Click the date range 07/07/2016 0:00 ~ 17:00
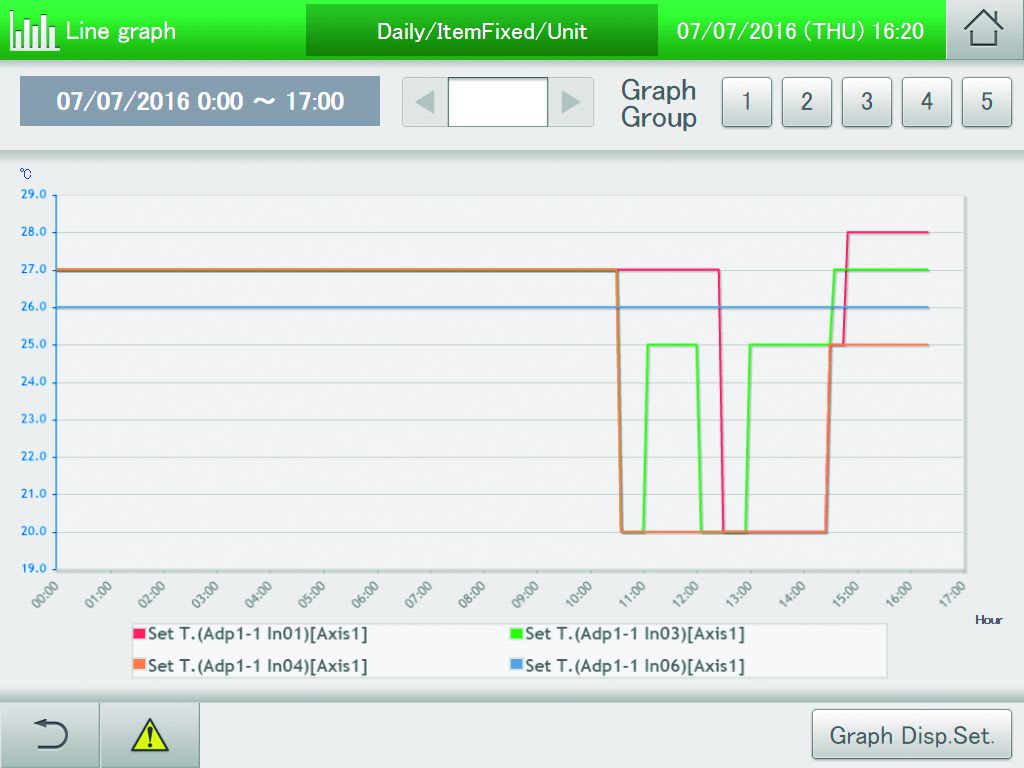This screenshot has width=1024, height=768. click(x=200, y=101)
